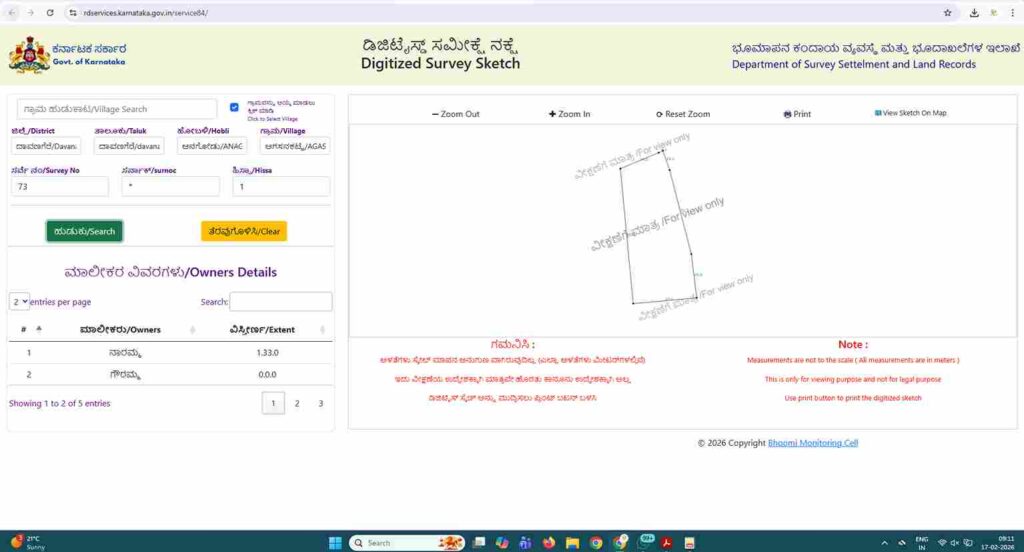This screenshot has height=552, width=1024.
Task: Click the Village Search input field
Action: [117, 109]
